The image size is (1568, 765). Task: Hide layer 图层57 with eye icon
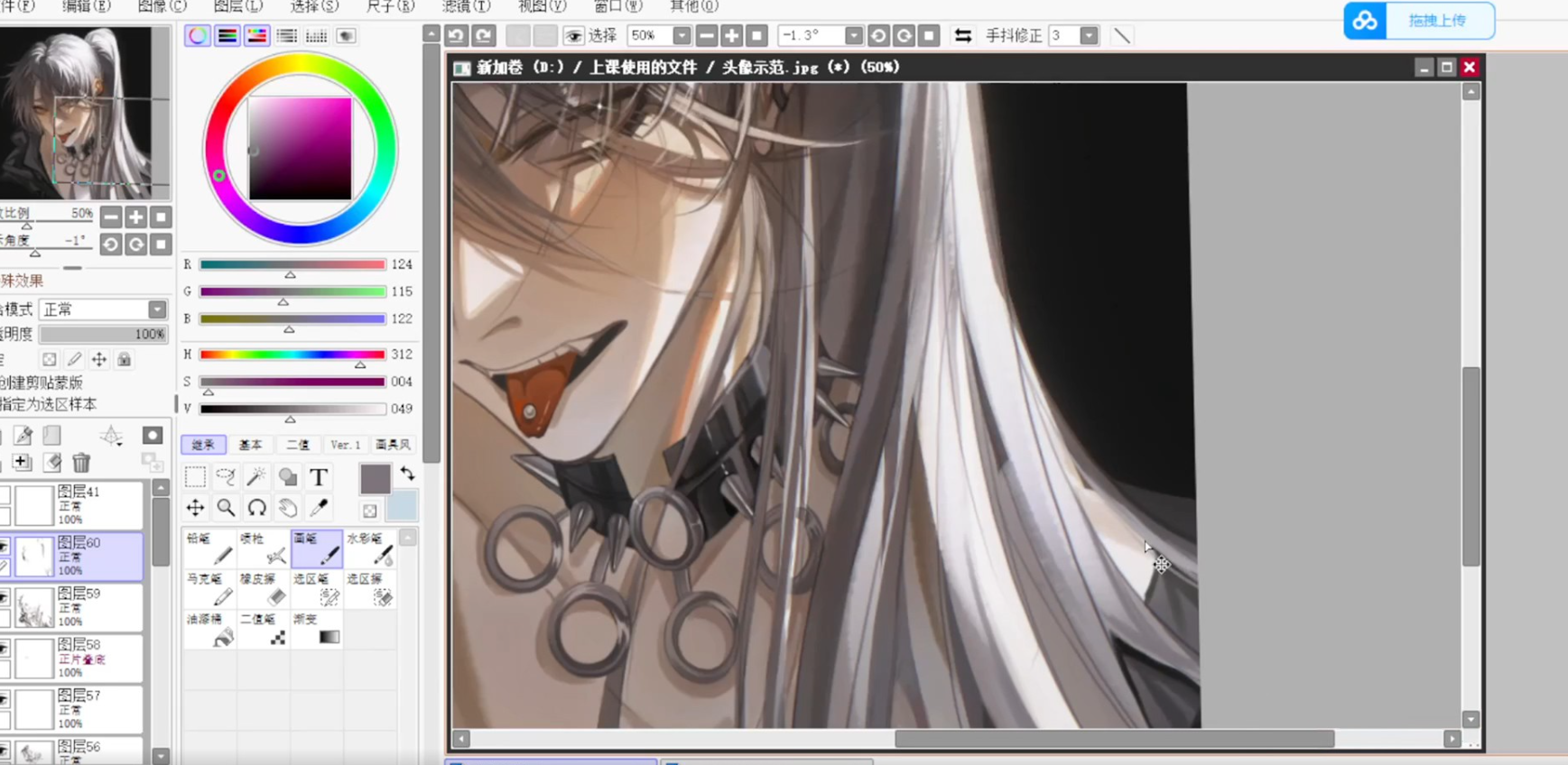[x=5, y=700]
